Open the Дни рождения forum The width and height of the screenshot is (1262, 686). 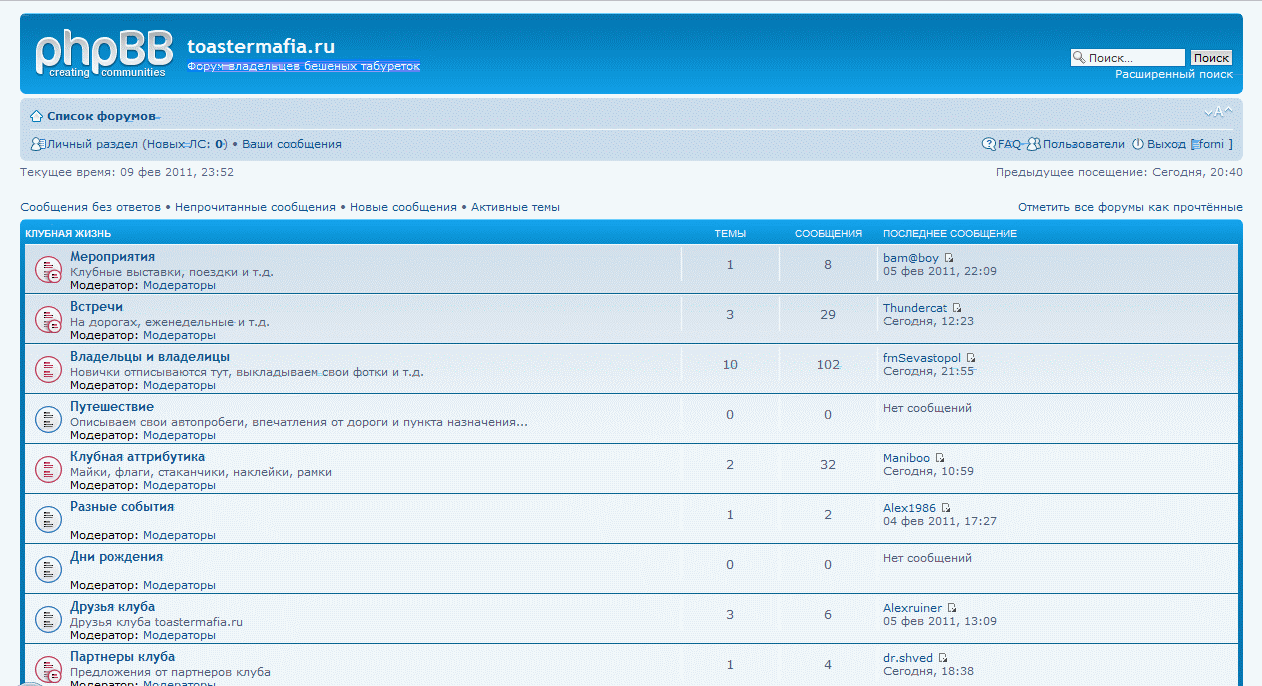point(116,557)
